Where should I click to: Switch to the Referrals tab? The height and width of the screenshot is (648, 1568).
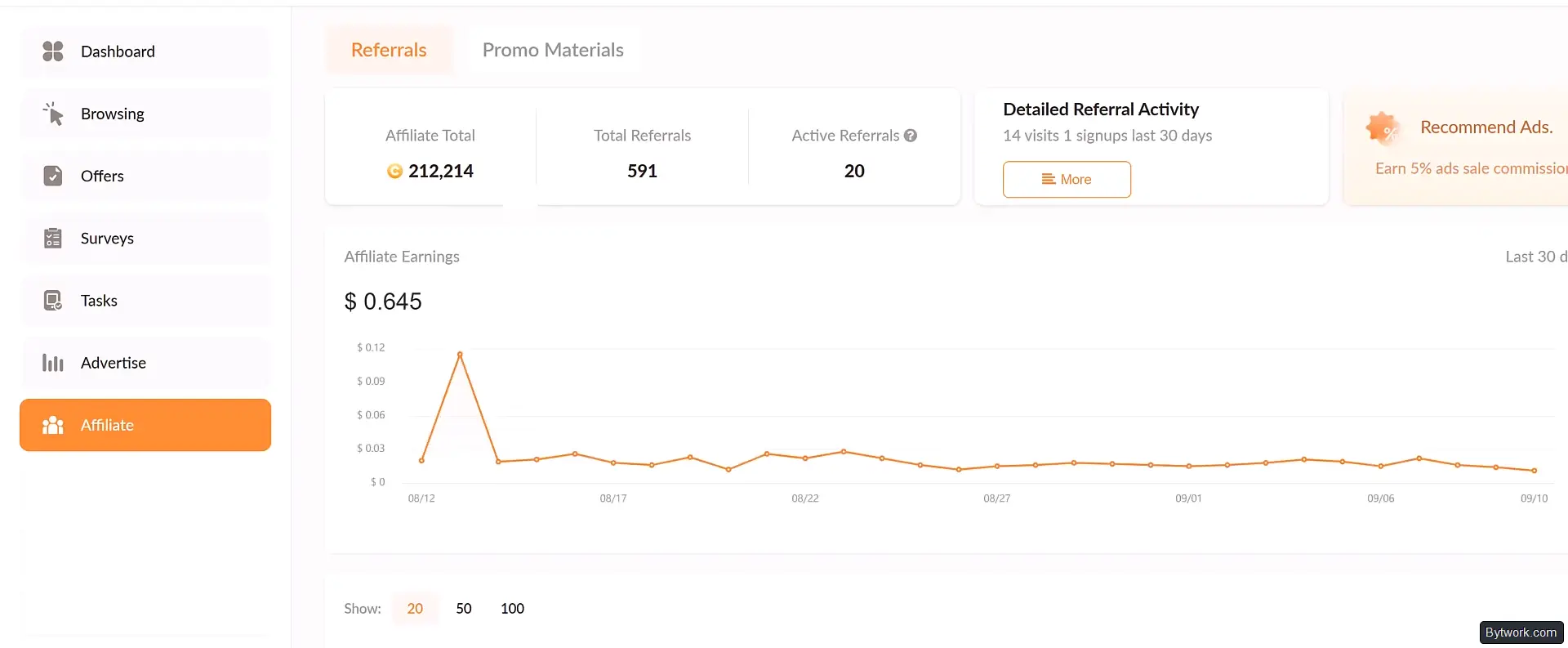click(x=389, y=50)
